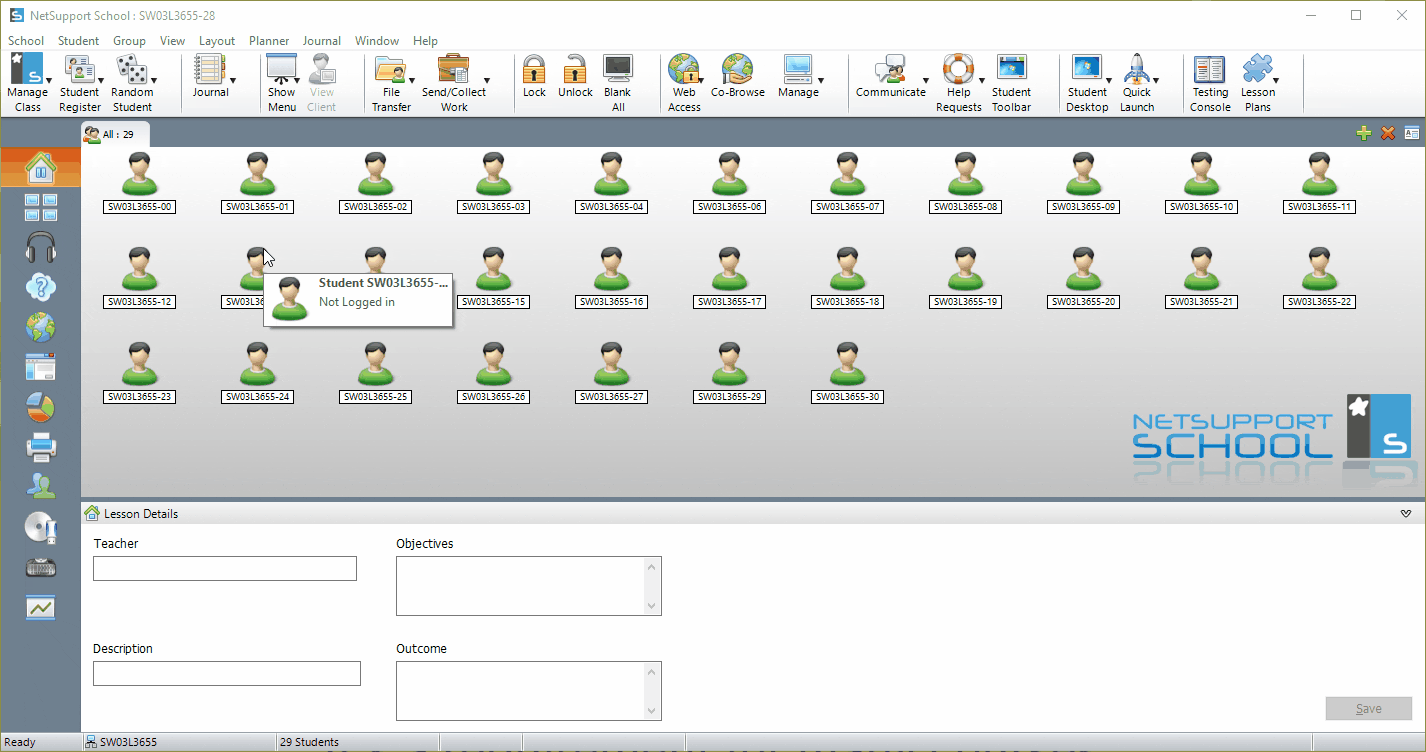Open File Transfer tool
Screen dimensions: 1426x752
[x=391, y=69]
